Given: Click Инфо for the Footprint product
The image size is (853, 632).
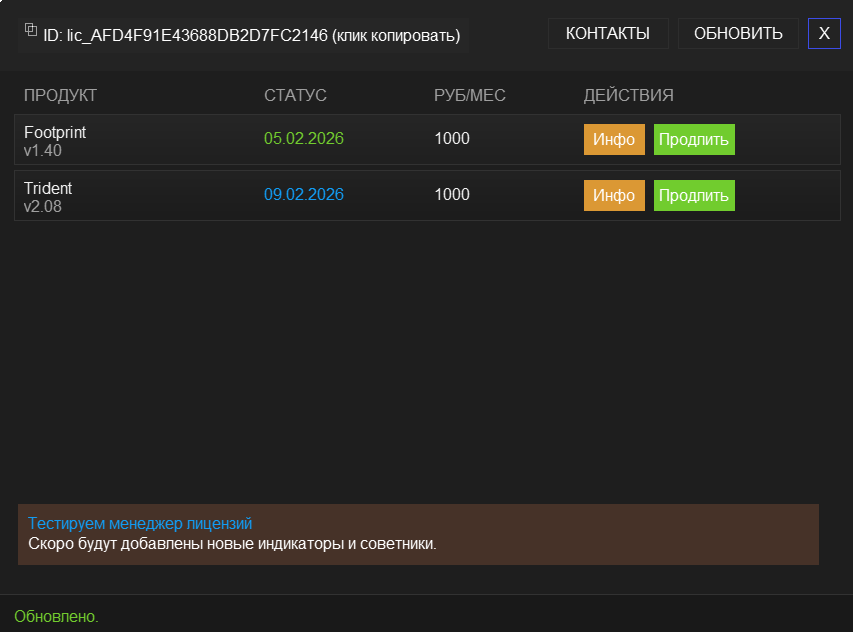Looking at the screenshot, I should (x=613, y=139).
